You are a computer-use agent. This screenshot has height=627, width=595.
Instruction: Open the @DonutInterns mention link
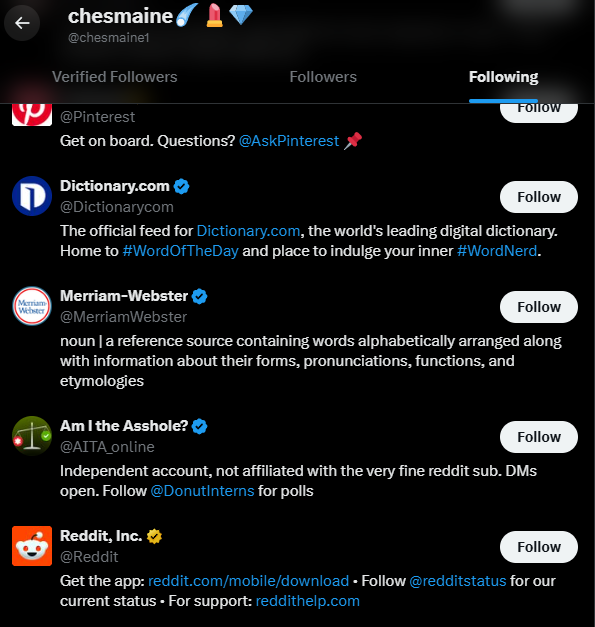[x=202, y=491]
